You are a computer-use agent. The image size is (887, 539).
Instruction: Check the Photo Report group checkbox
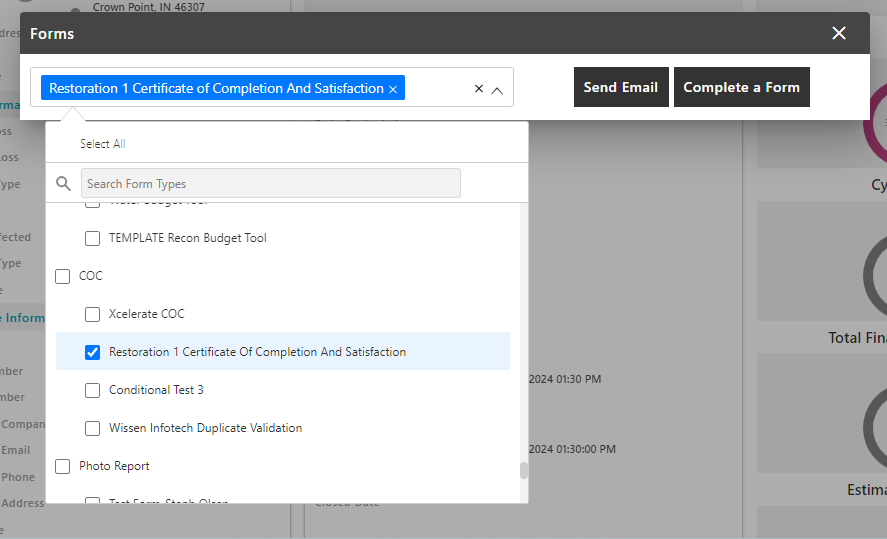[62, 466]
